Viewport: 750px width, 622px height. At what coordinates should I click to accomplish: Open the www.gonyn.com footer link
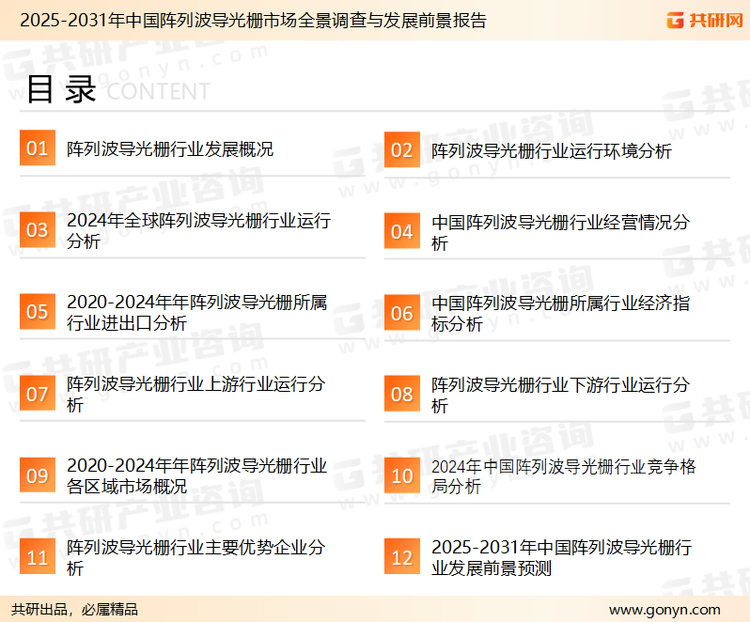(664, 610)
